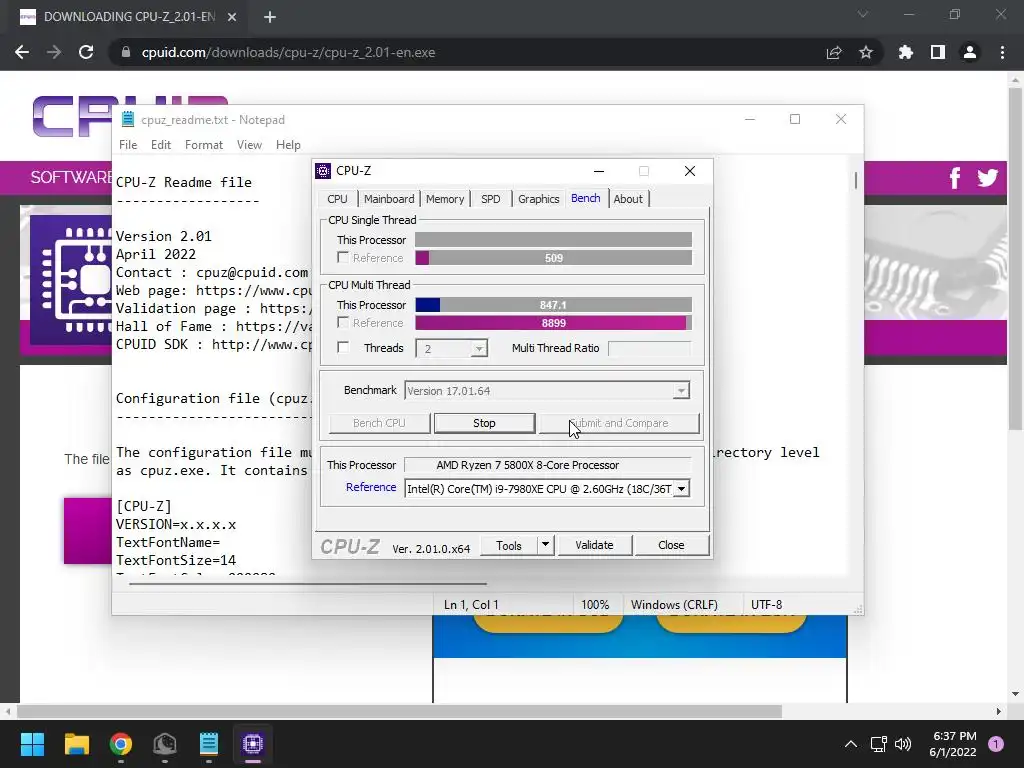Image resolution: width=1024 pixels, height=768 pixels.
Task: Click the Tools button
Action: [x=508, y=545]
